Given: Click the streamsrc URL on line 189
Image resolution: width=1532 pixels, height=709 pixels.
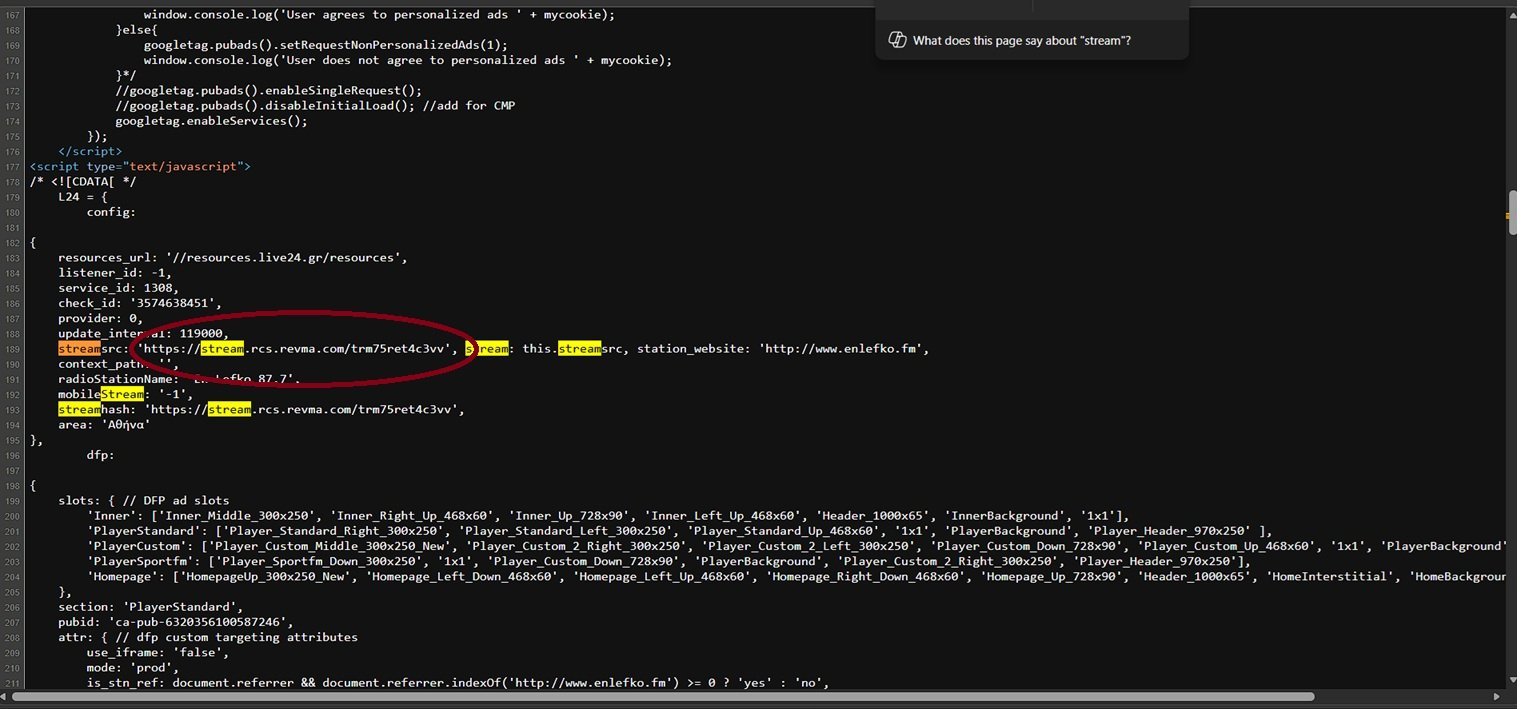Looking at the screenshot, I should pos(297,349).
